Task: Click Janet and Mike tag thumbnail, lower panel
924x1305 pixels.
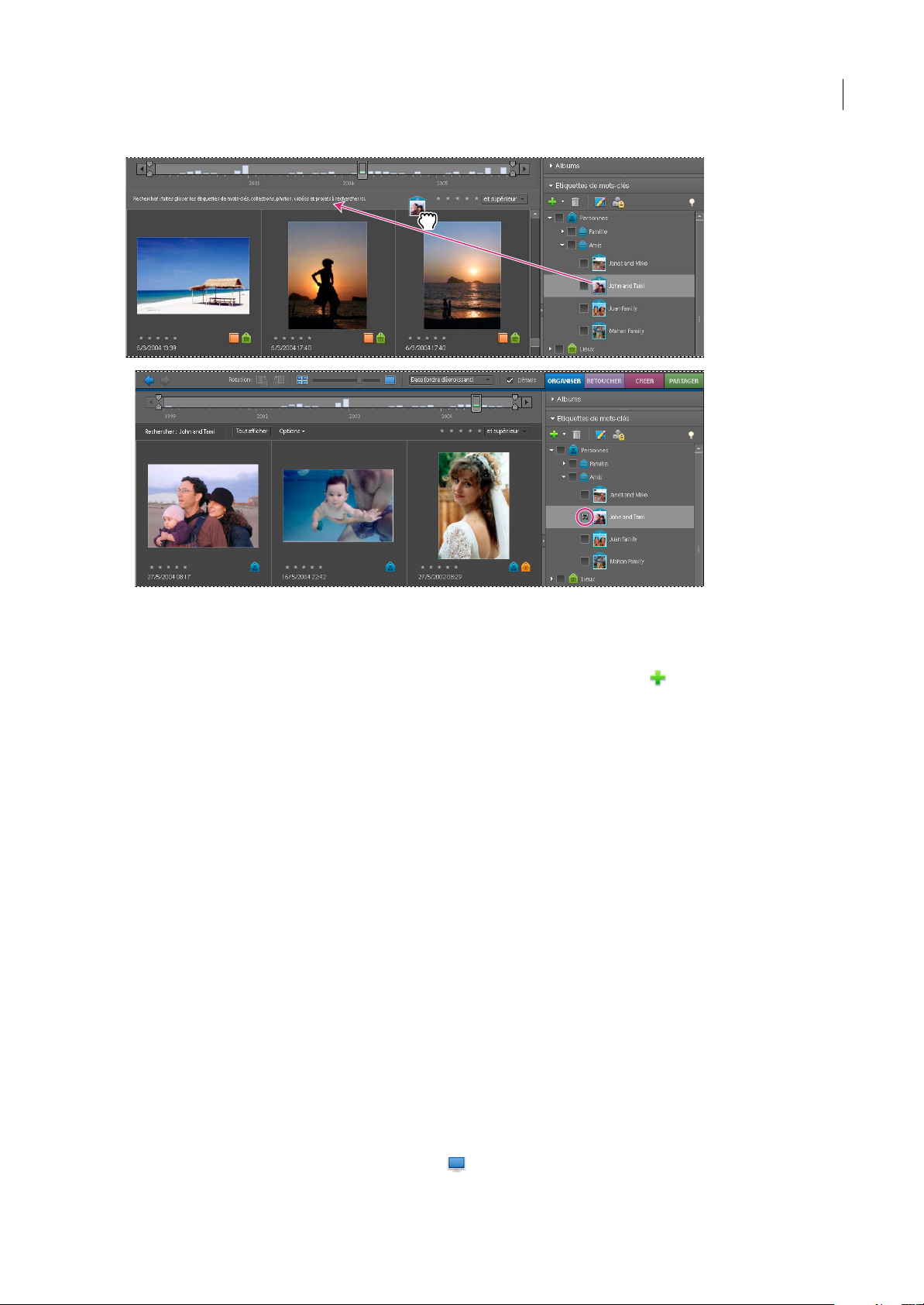Action: pos(599,495)
